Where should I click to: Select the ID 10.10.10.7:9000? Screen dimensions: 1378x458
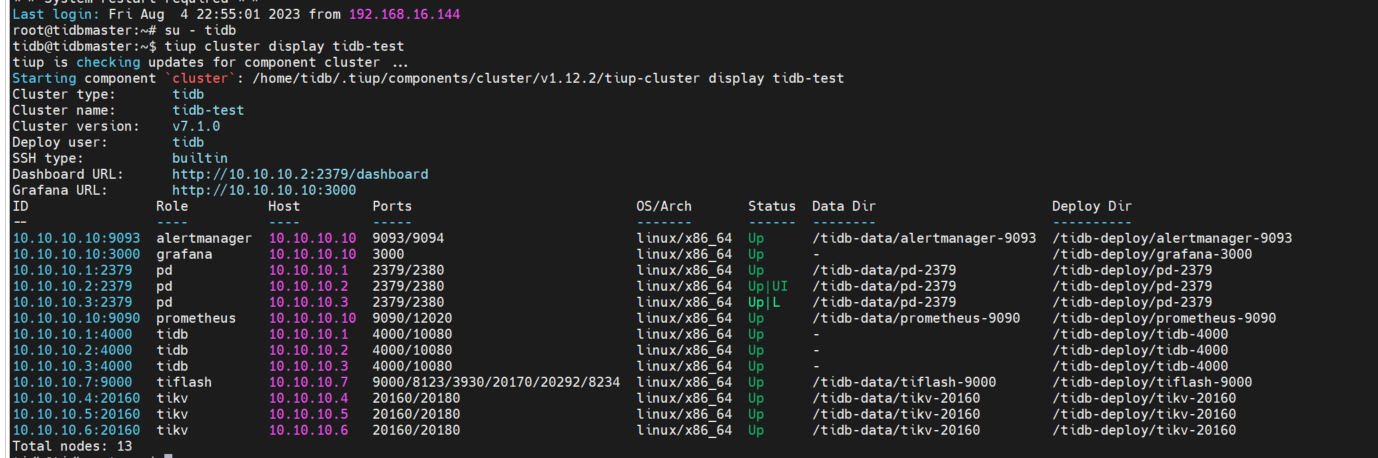point(72,382)
